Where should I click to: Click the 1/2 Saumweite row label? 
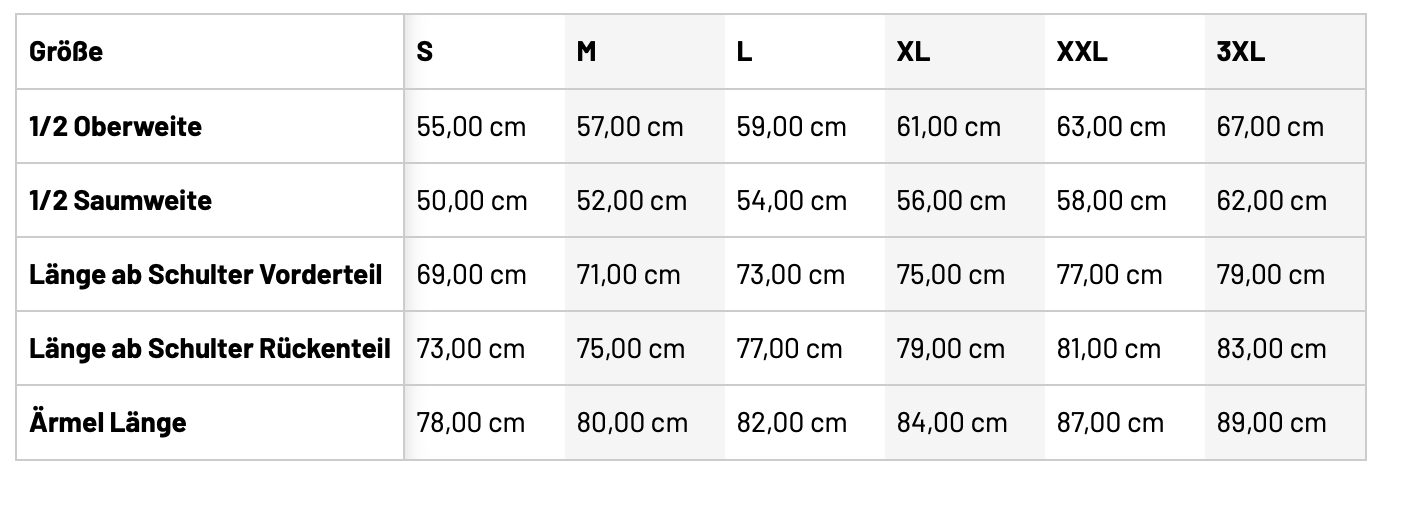tap(120, 201)
